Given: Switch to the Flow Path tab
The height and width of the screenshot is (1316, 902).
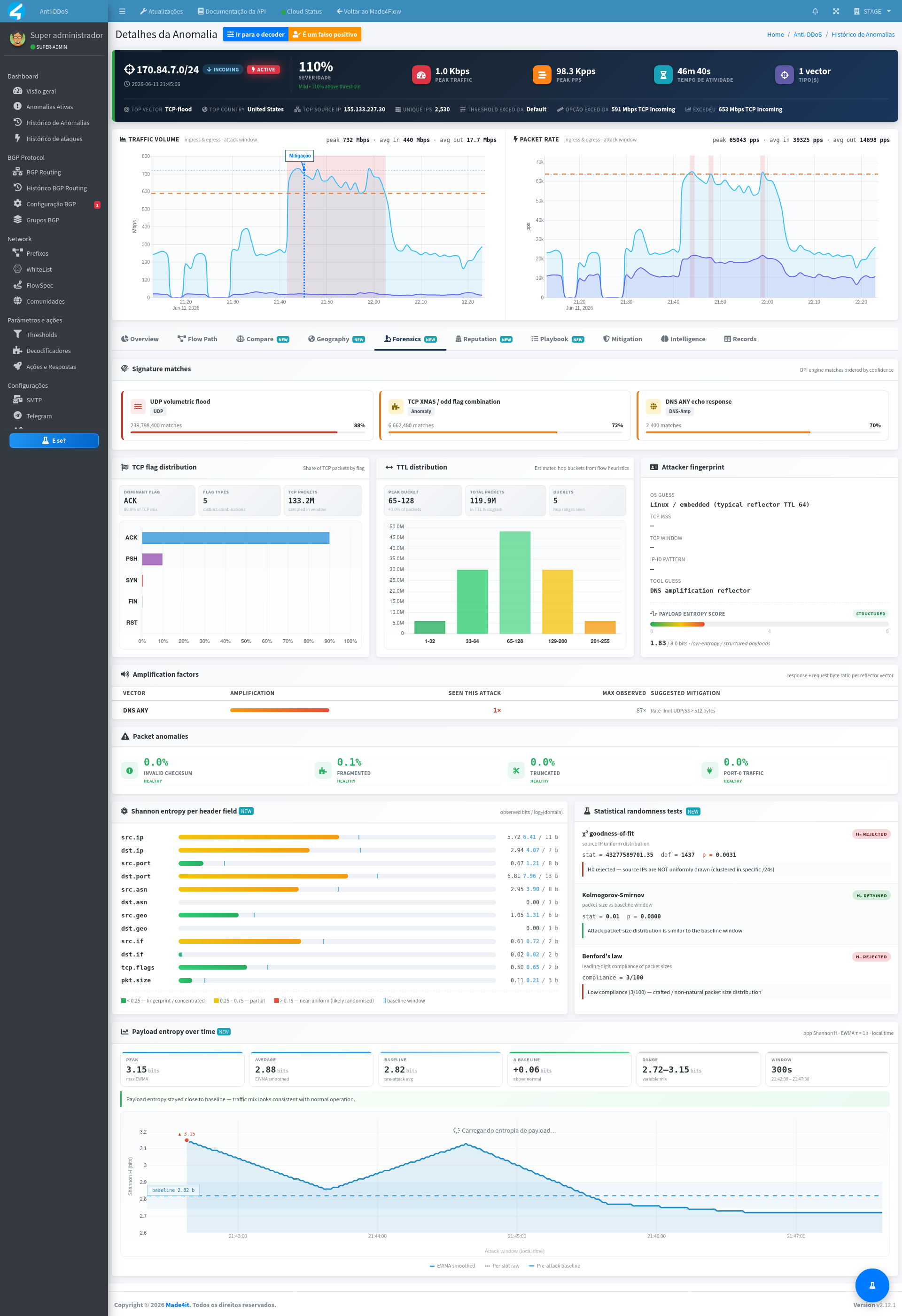Looking at the screenshot, I should [197, 339].
